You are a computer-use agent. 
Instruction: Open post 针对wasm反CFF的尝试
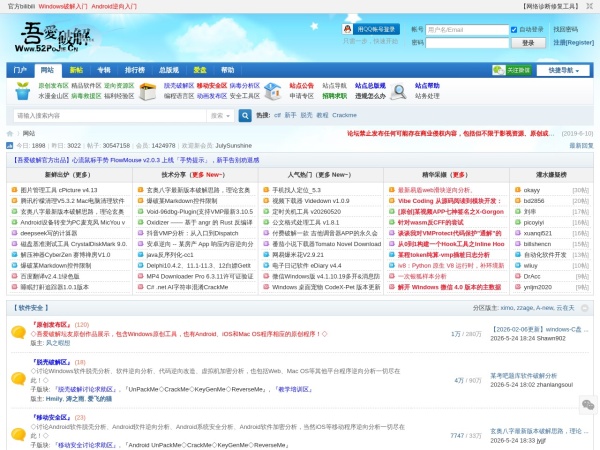[430, 222]
